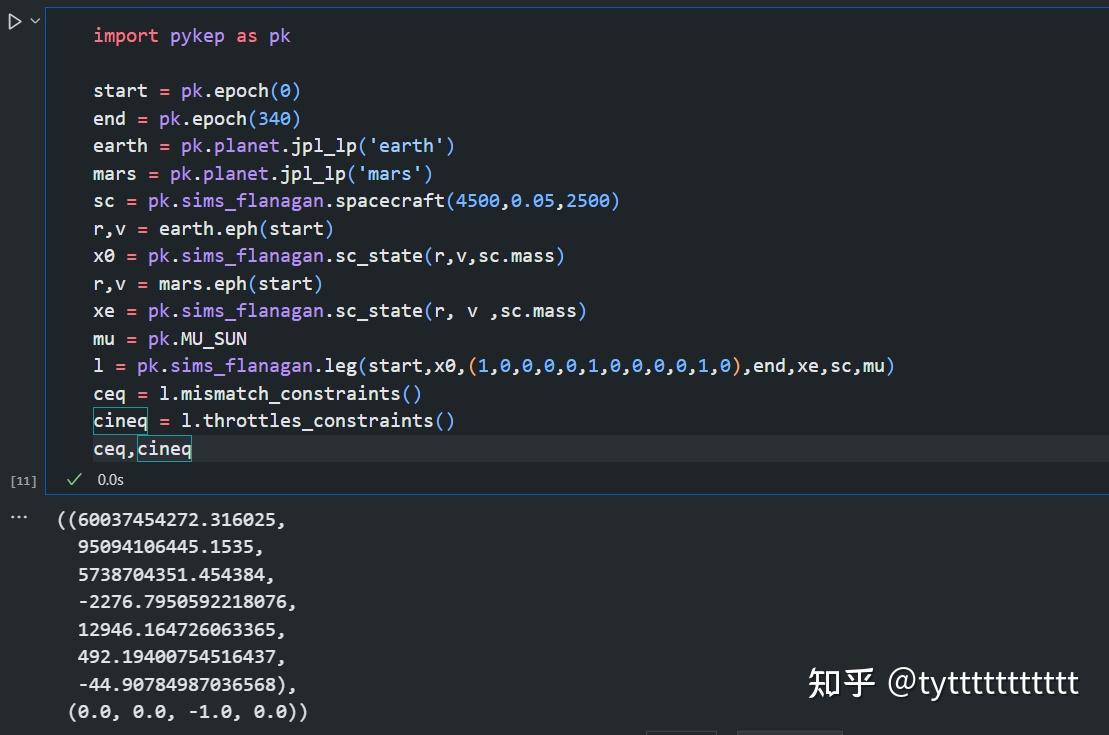Screen dimensions: 1109x735
Task: Click the execution count [11] label
Action: 22,480
